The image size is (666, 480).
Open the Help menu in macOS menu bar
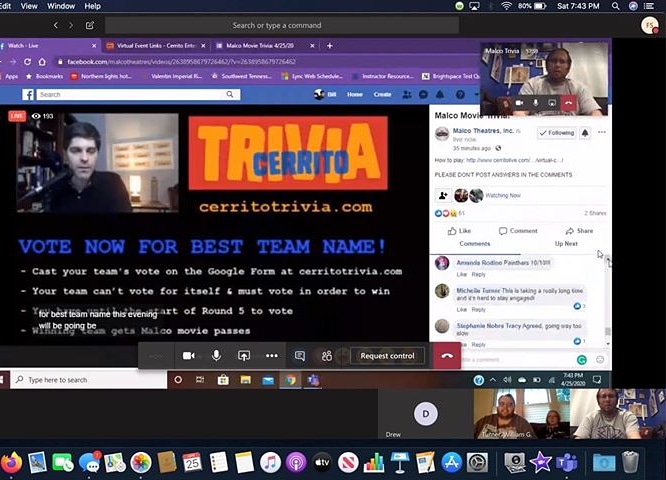tap(93, 6)
